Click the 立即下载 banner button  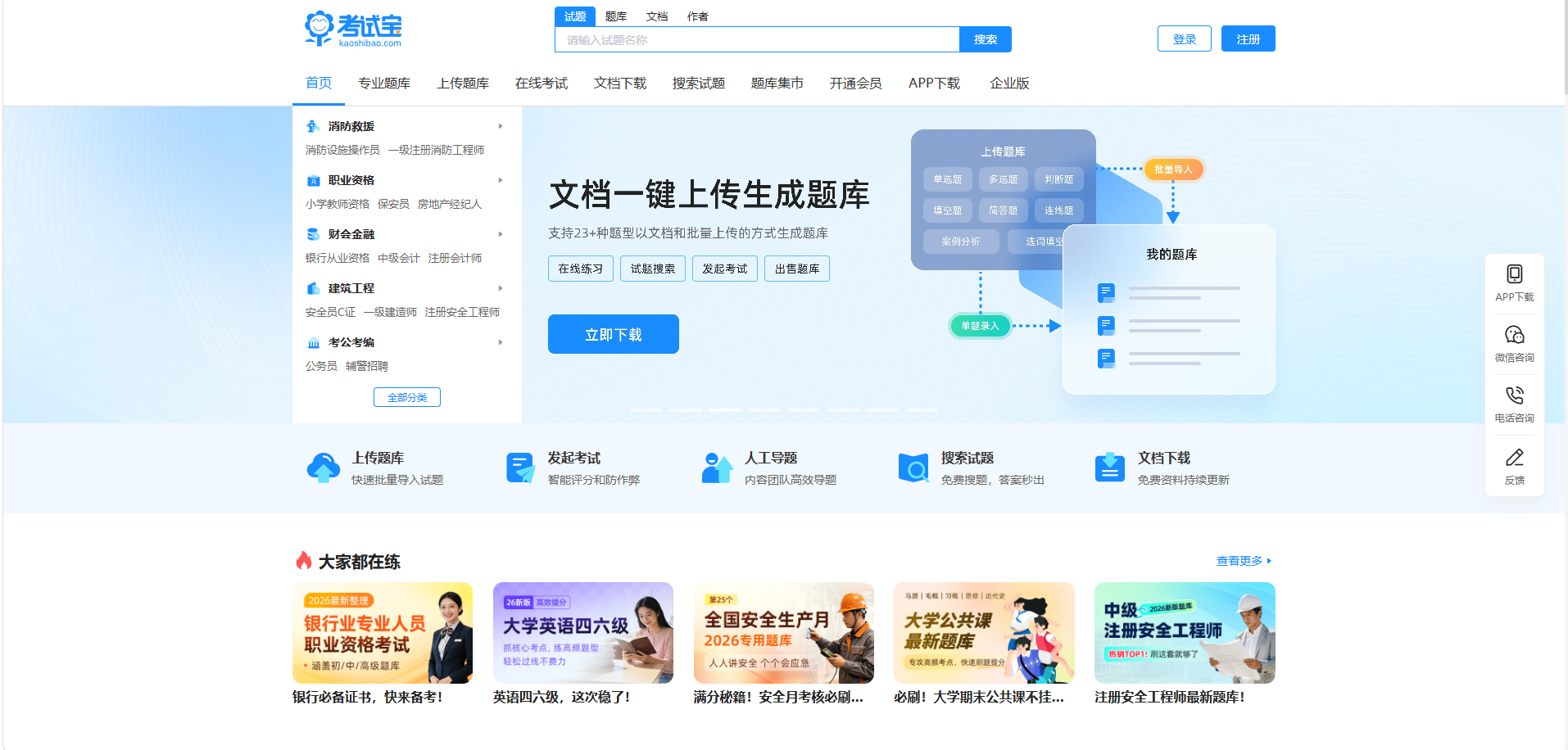614,334
